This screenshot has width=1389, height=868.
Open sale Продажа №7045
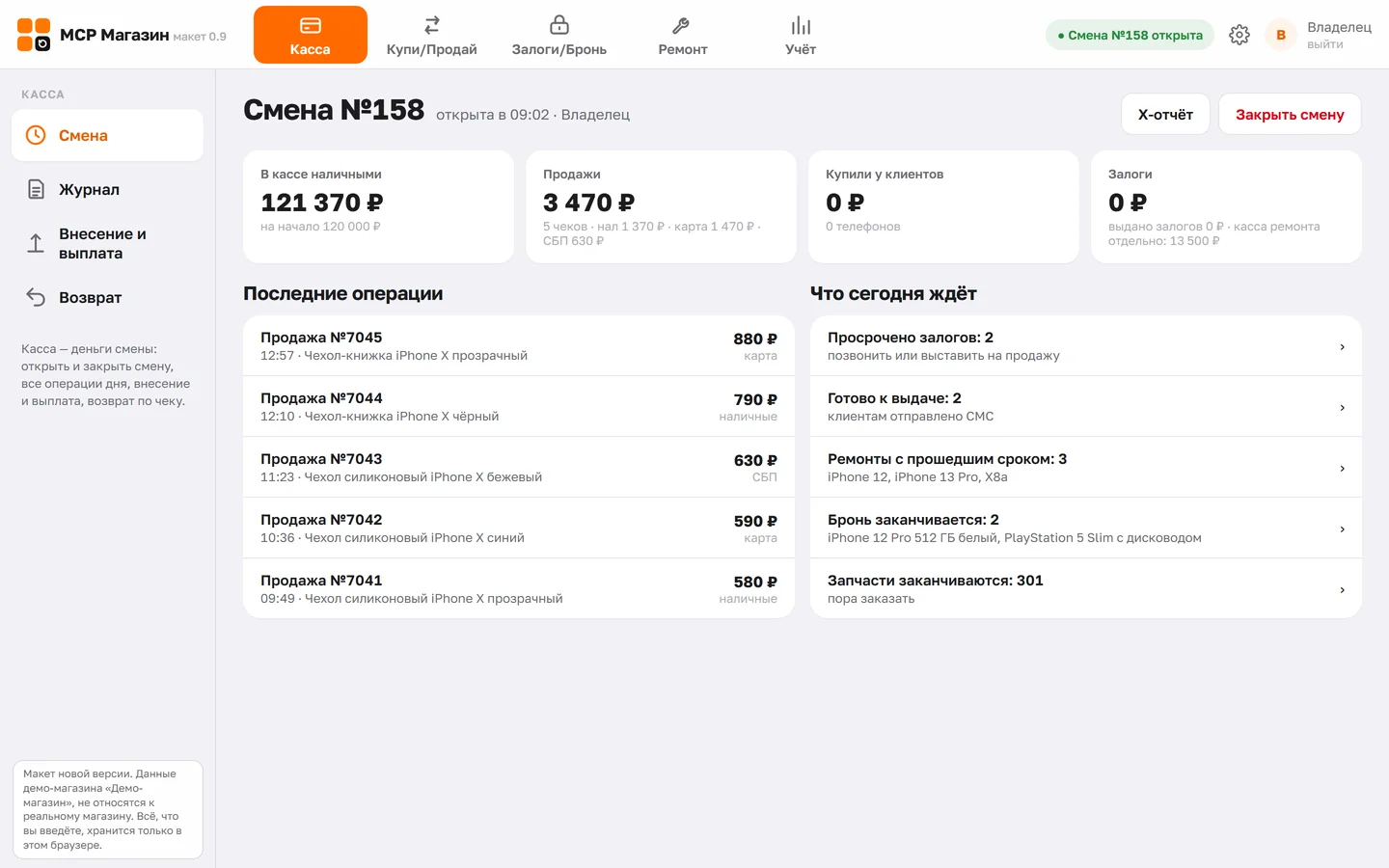click(x=519, y=346)
